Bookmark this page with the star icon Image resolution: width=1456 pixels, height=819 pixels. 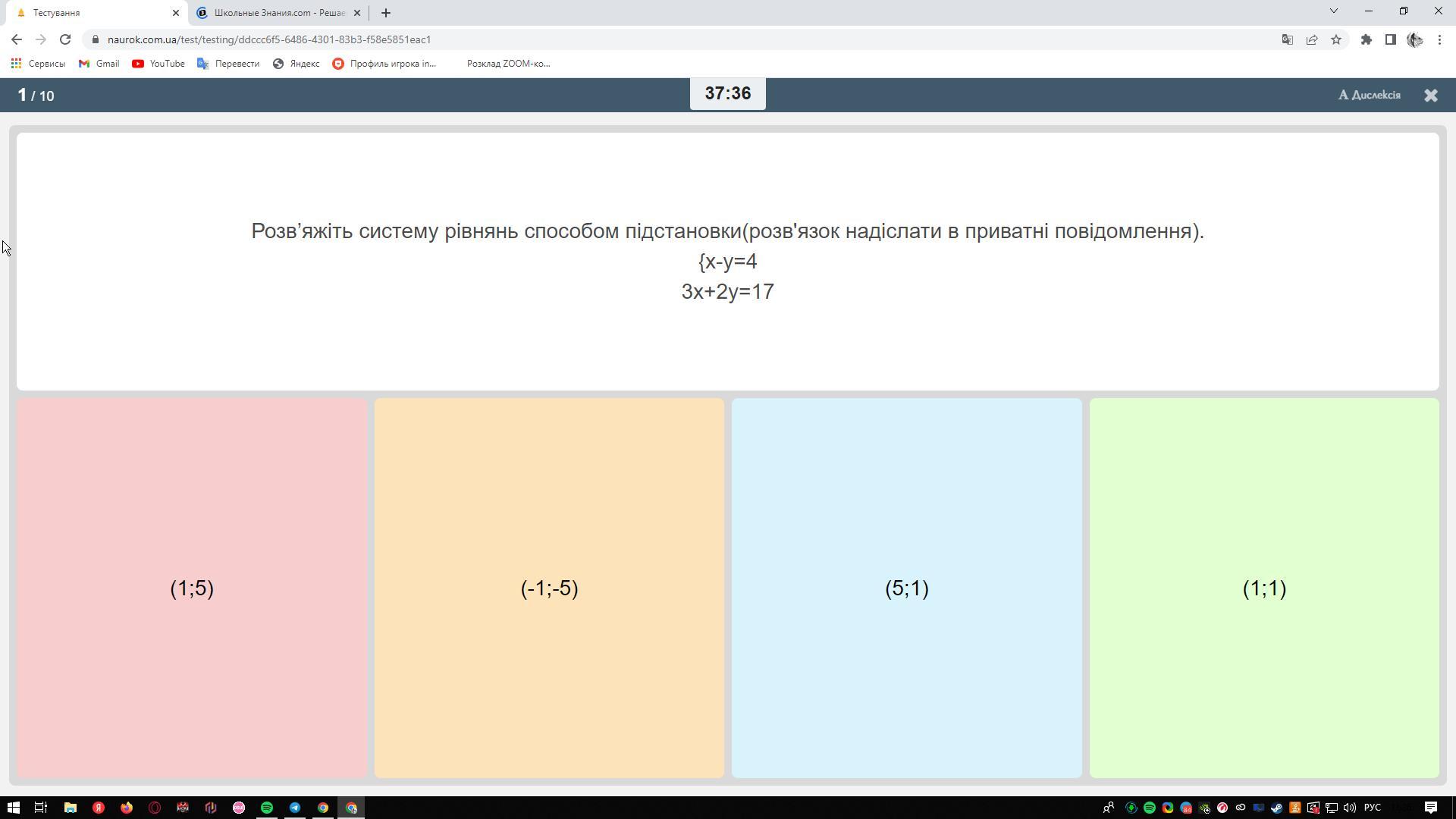pos(1336,39)
